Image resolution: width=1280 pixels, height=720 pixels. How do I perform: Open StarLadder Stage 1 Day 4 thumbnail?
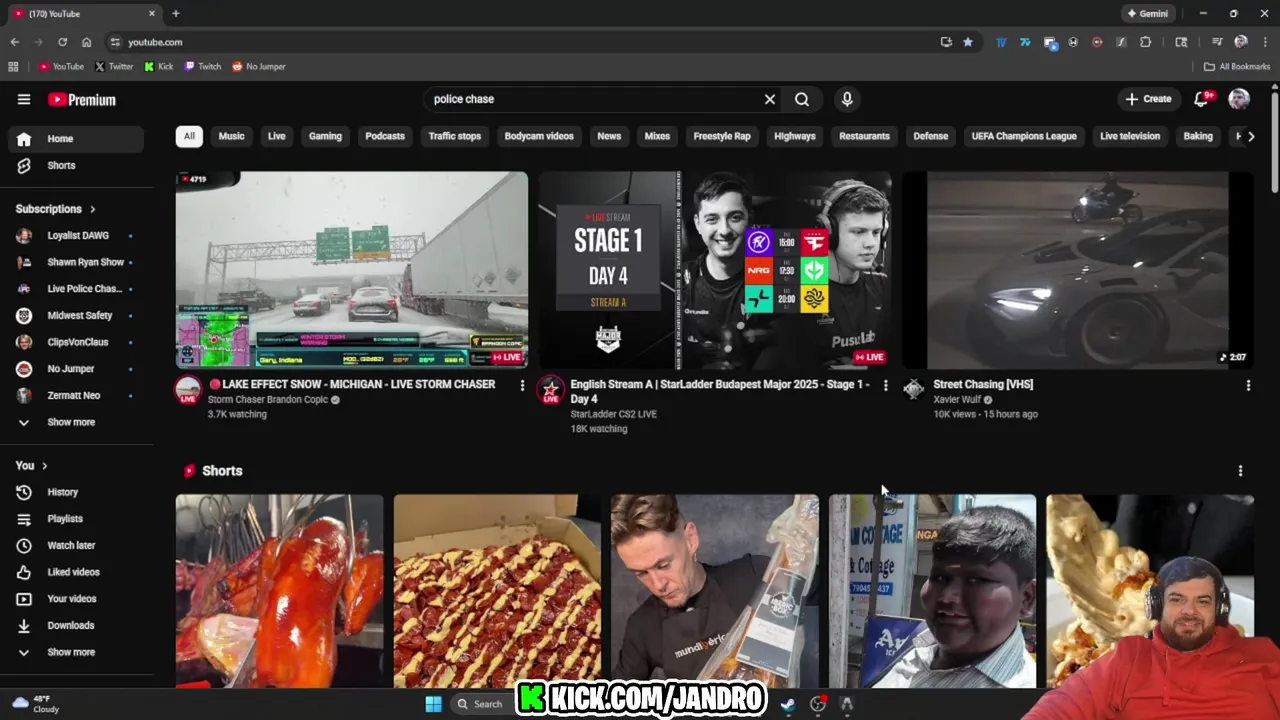(715, 270)
